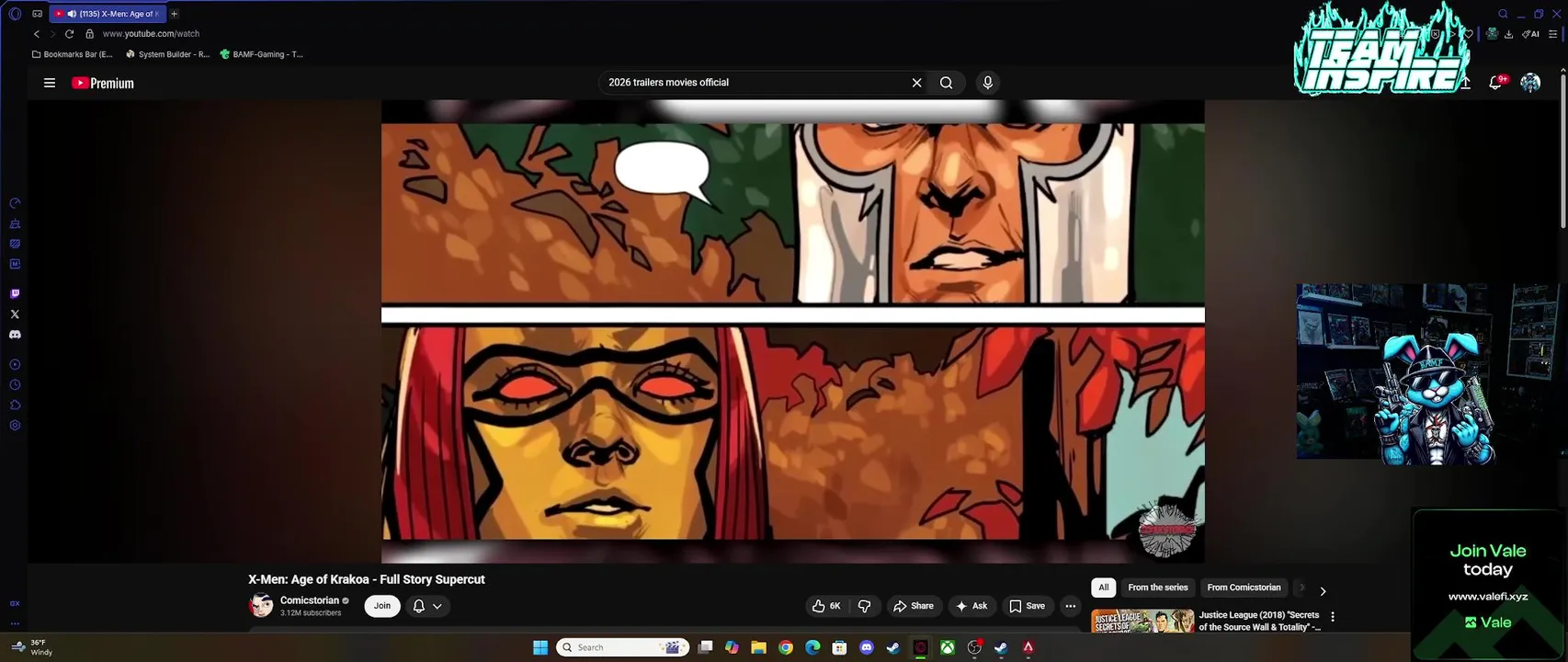Show more filter chips arrow
This screenshot has height=662, width=1568.
1323,591
